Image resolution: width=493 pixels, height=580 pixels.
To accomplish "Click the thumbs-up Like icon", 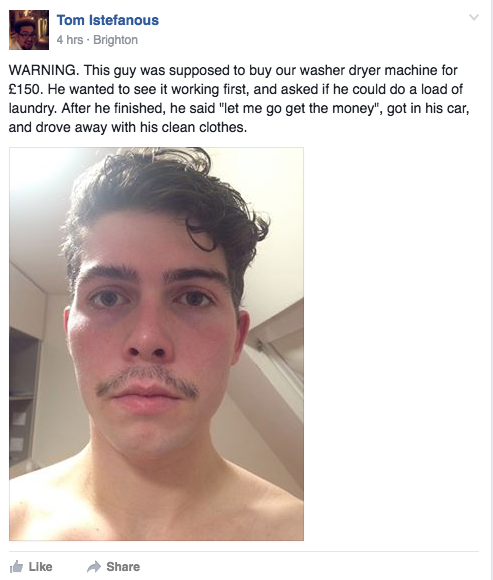I will click(16, 566).
